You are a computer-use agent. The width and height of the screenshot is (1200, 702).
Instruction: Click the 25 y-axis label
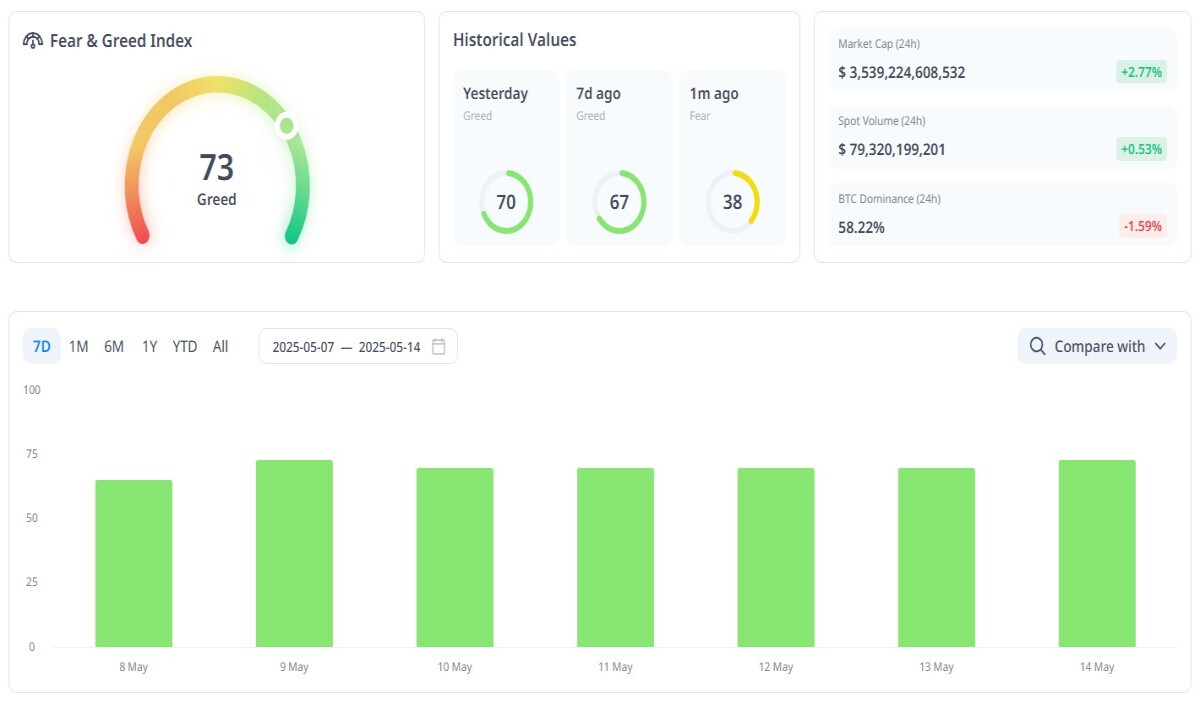click(x=31, y=582)
